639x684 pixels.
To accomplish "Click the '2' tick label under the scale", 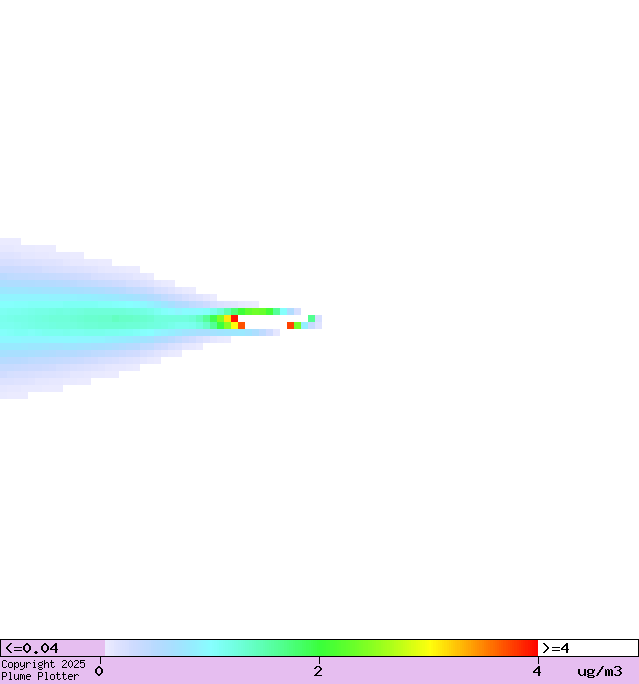I will (x=318, y=671).
